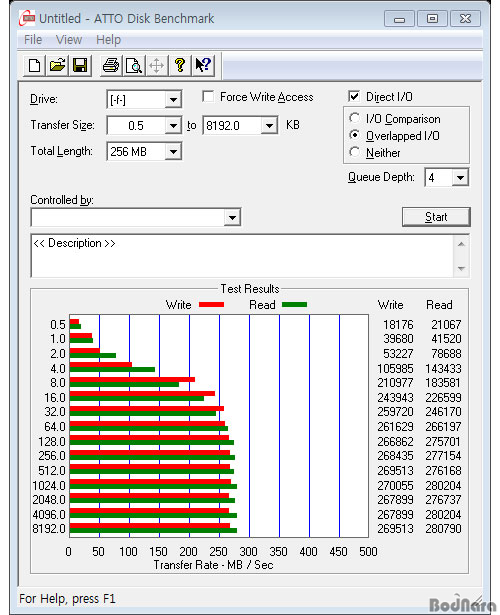Open the Controlled by combo box
500x615 pixels.
pos(136,217)
